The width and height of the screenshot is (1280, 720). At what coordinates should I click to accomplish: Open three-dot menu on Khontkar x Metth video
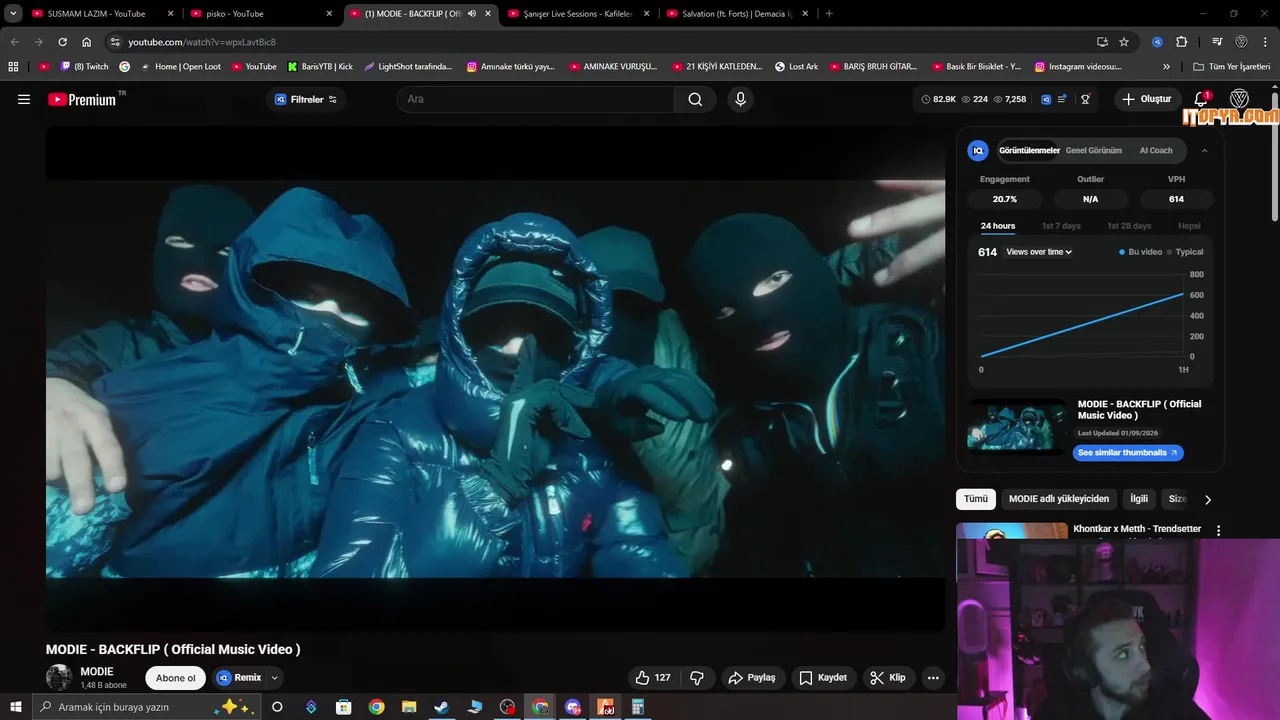(1218, 530)
